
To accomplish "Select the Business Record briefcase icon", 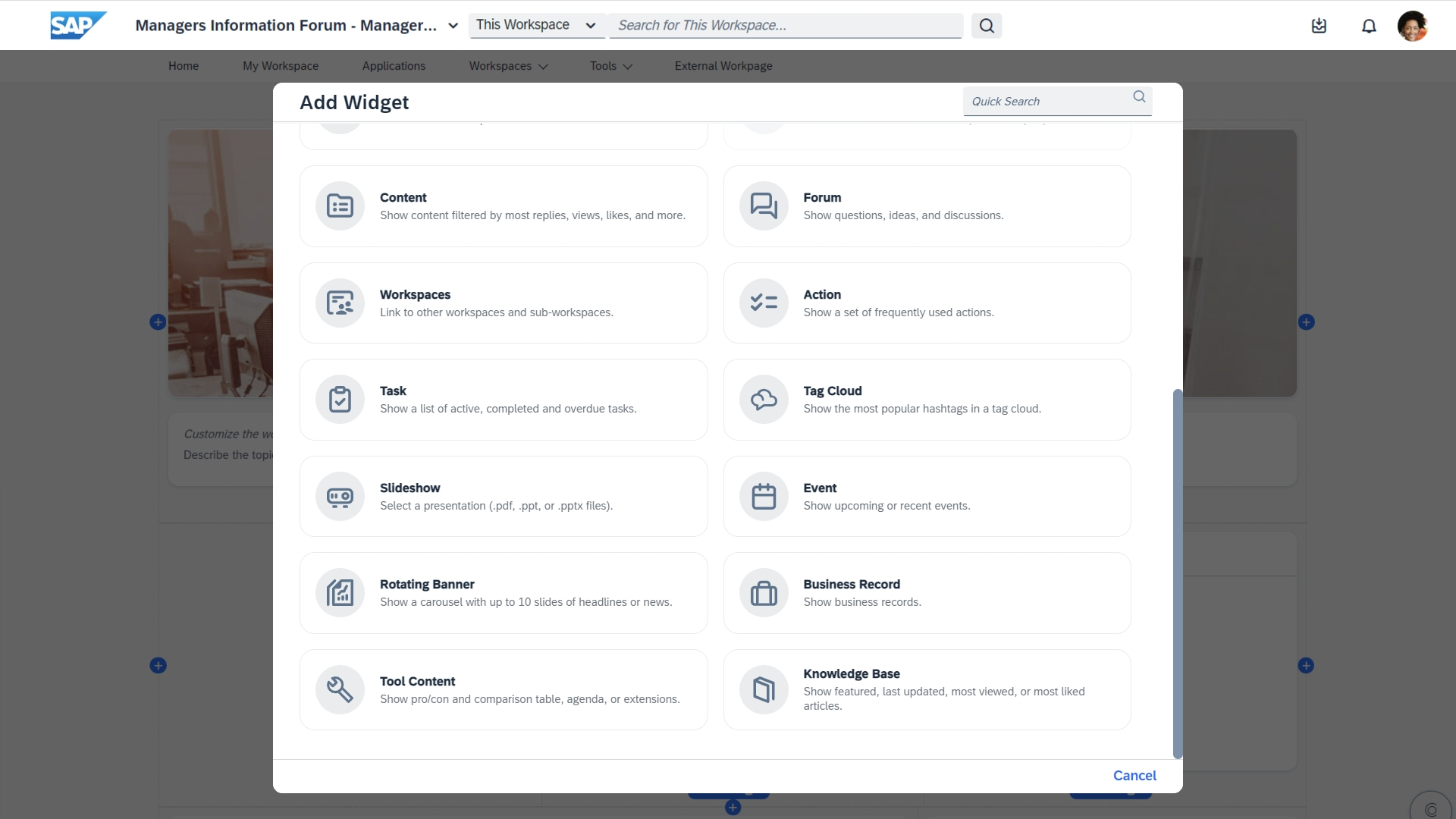I will [764, 593].
